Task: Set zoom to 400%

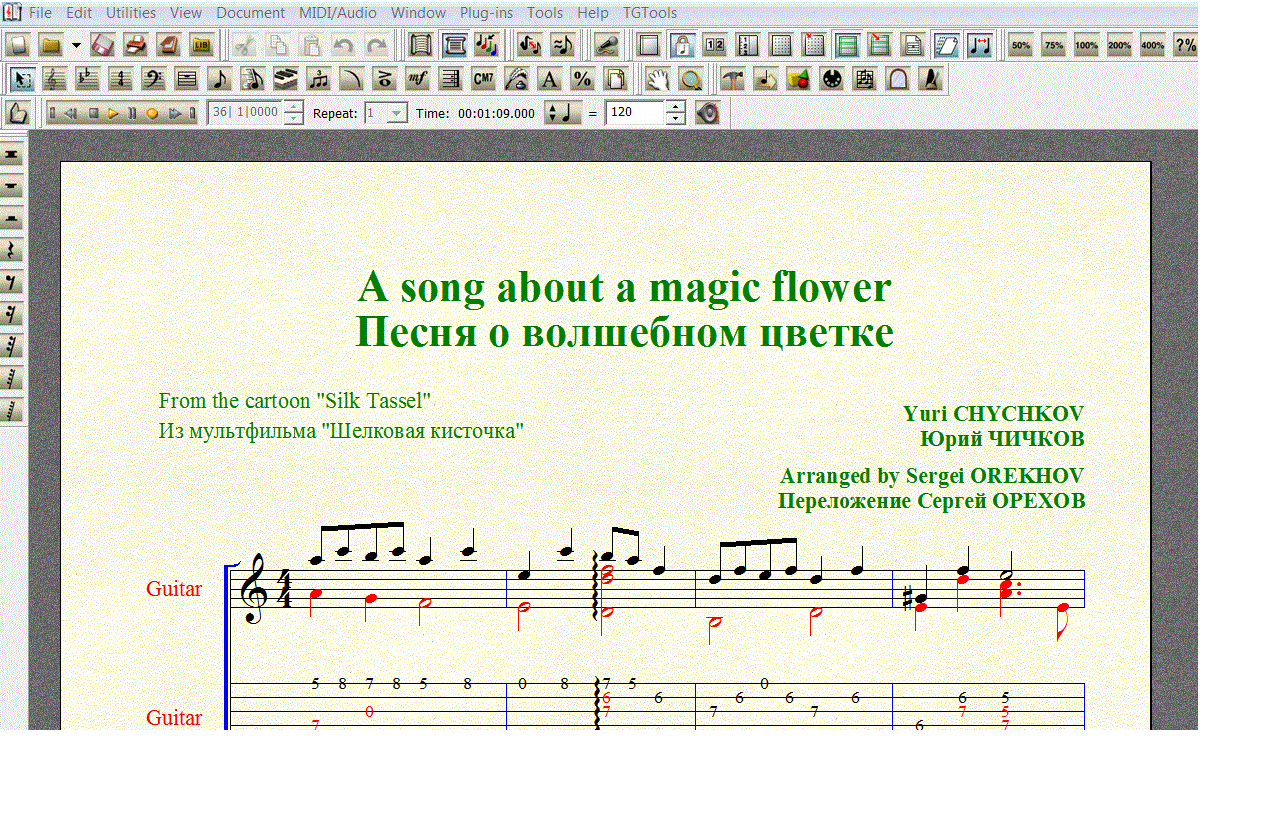Action: tap(1153, 45)
